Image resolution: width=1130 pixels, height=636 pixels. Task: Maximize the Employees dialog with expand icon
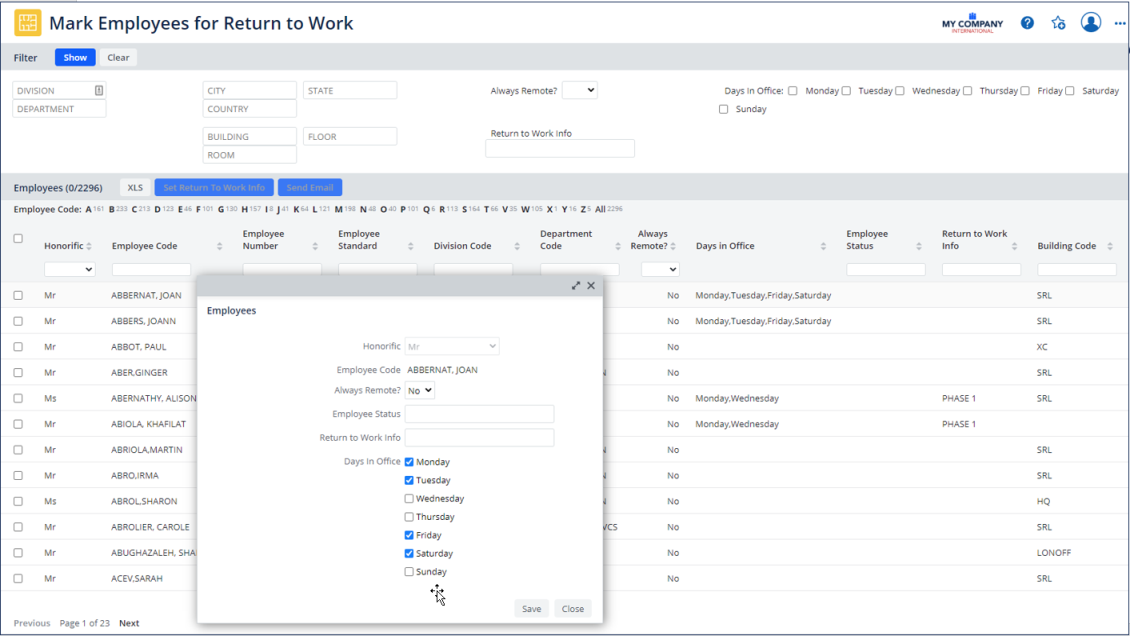click(576, 286)
